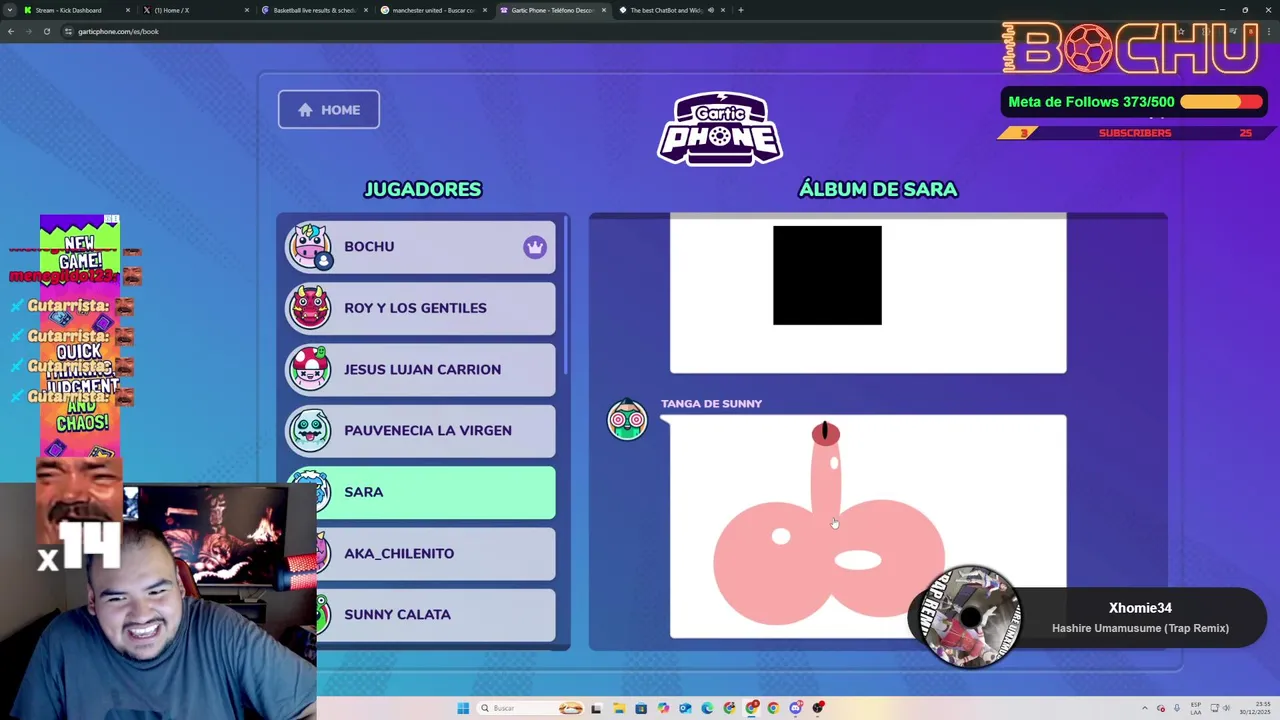
Task: Open Copilot from the taskbar
Action: coord(663,708)
